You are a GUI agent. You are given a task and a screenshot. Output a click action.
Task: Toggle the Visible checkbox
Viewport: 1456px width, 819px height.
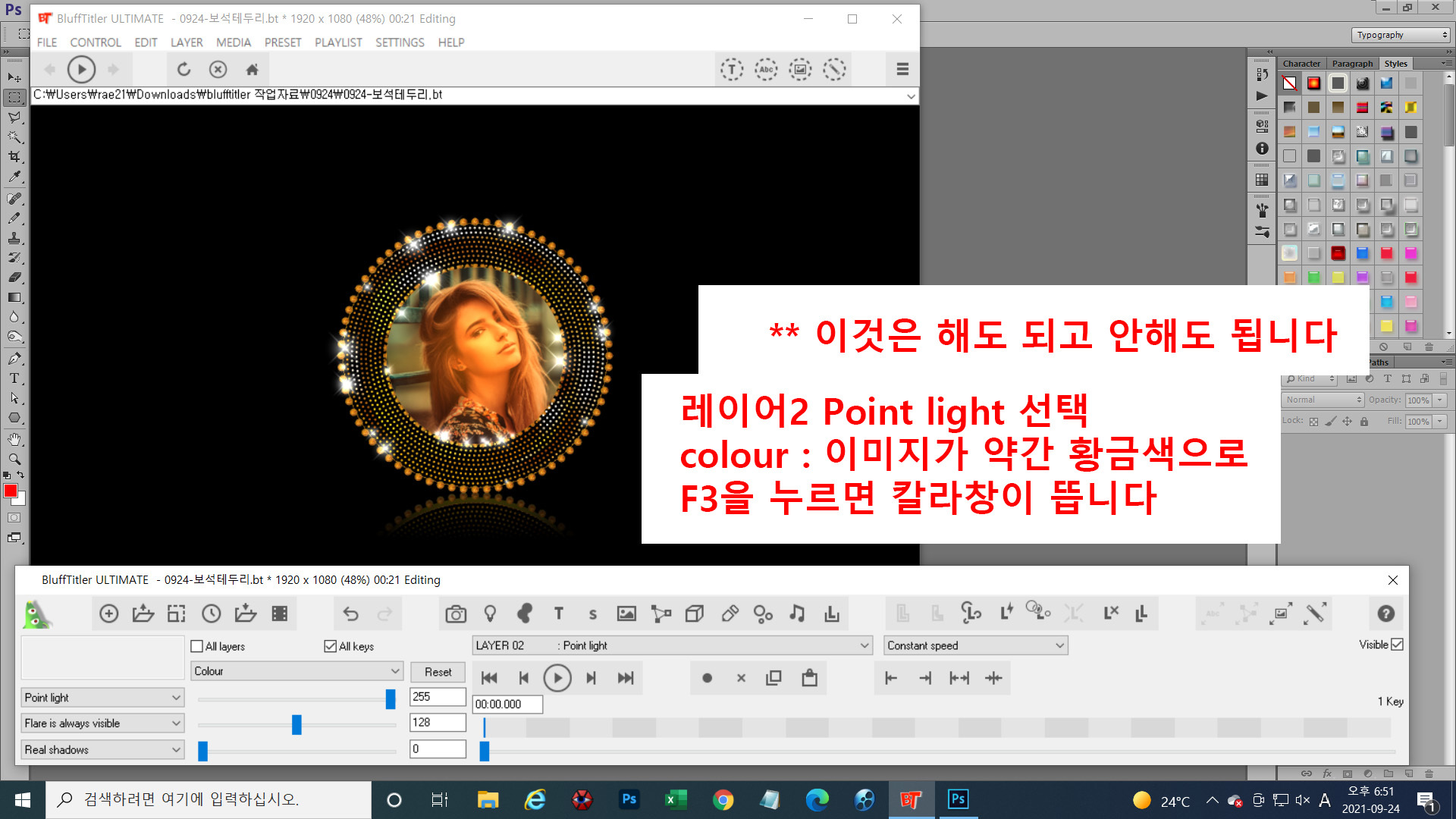1398,645
